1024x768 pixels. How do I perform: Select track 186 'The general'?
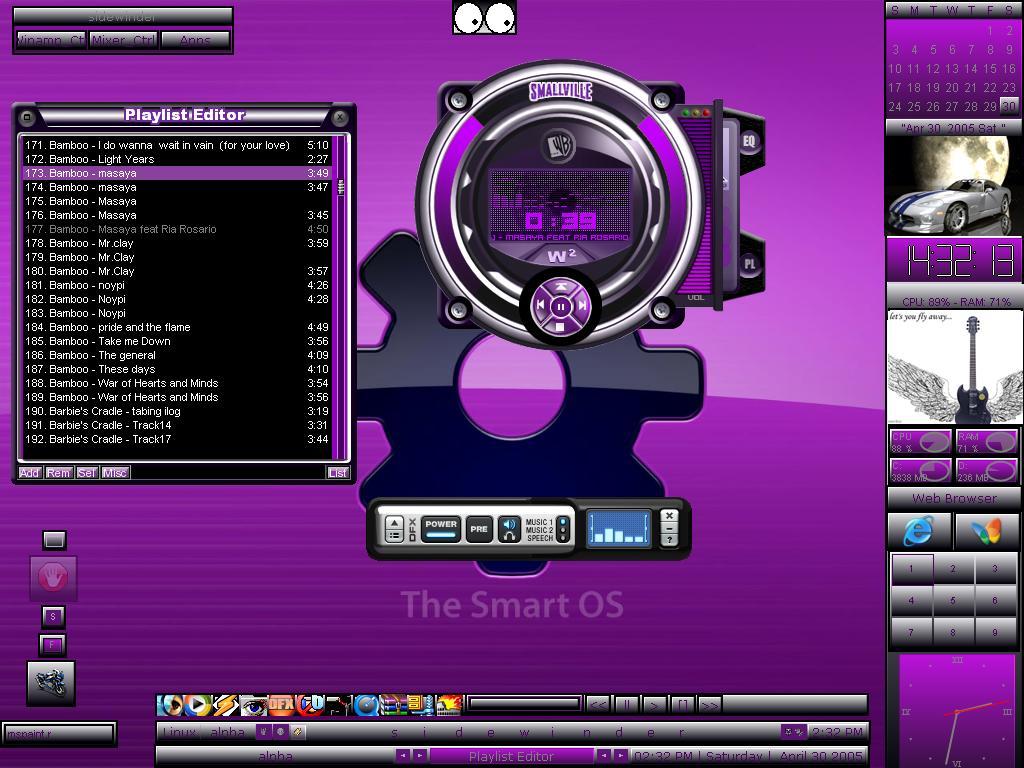point(176,355)
